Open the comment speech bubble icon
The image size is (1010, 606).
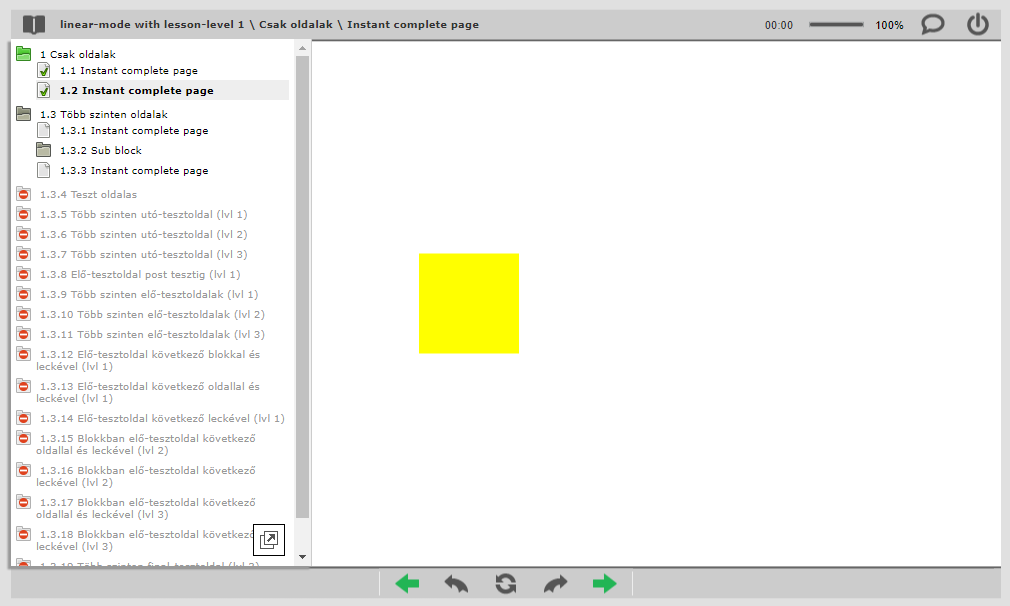[x=932, y=24]
